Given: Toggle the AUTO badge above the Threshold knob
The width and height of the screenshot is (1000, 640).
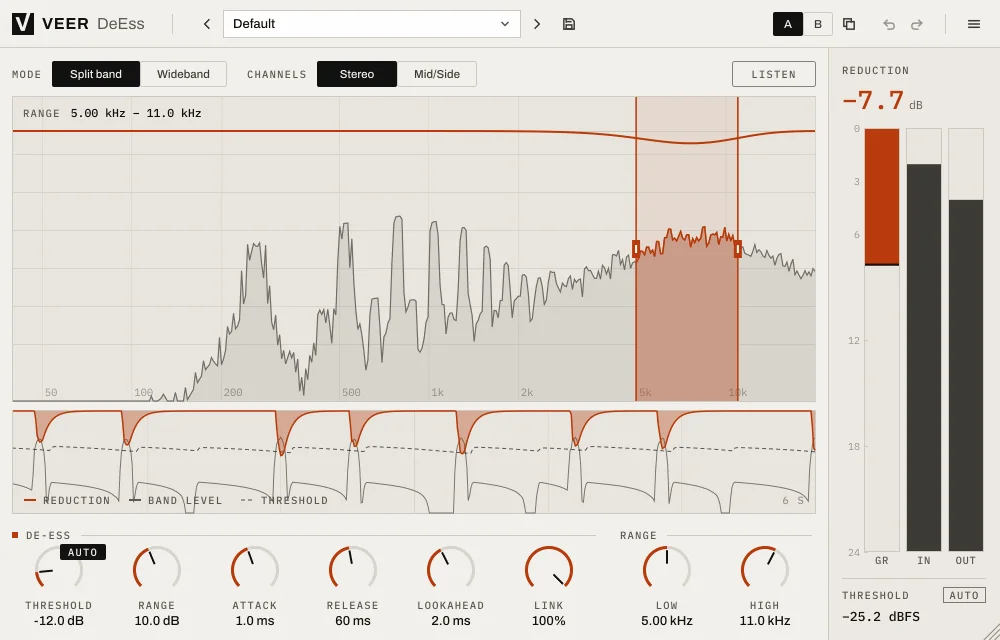Looking at the screenshot, I should point(83,552).
